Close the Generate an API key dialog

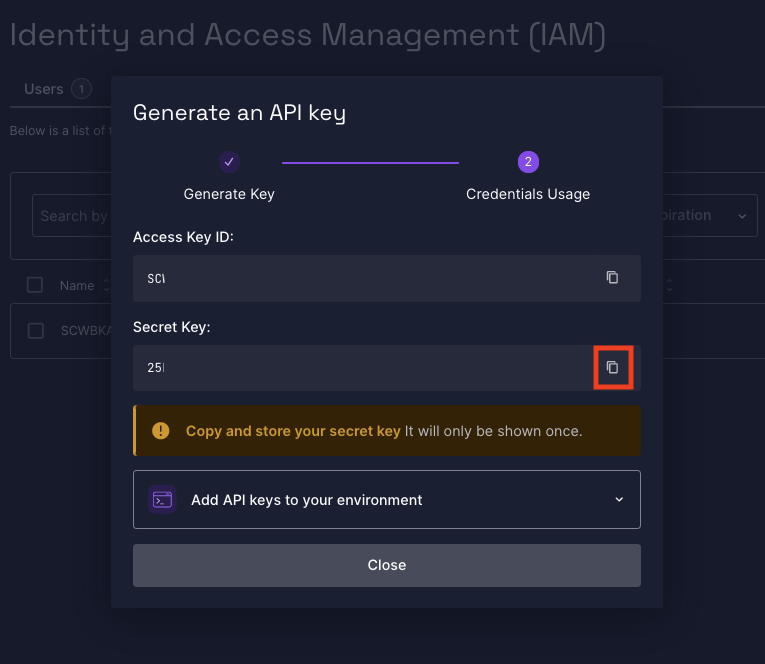point(386,565)
